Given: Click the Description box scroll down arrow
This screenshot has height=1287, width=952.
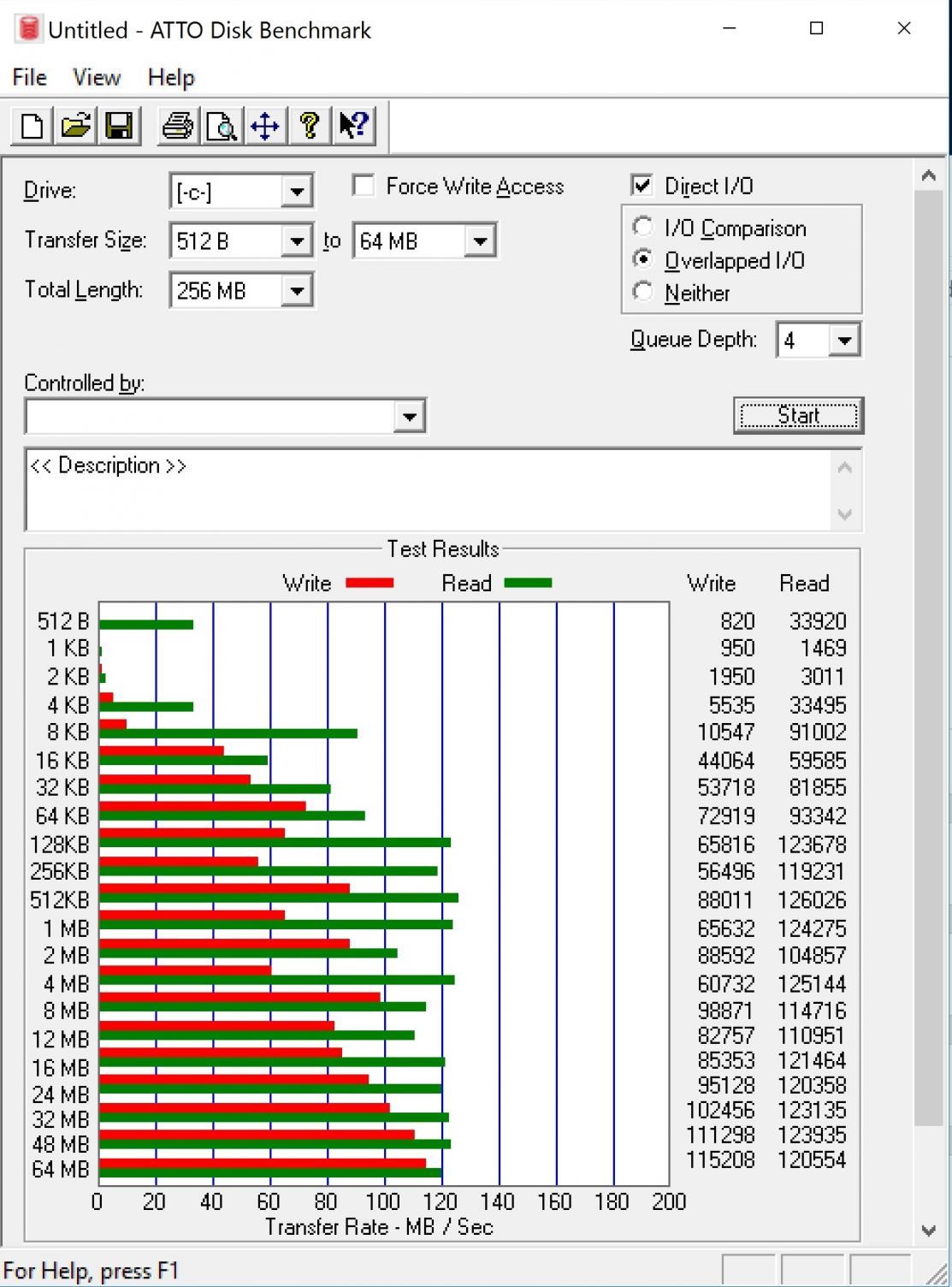Looking at the screenshot, I should 844,513.
